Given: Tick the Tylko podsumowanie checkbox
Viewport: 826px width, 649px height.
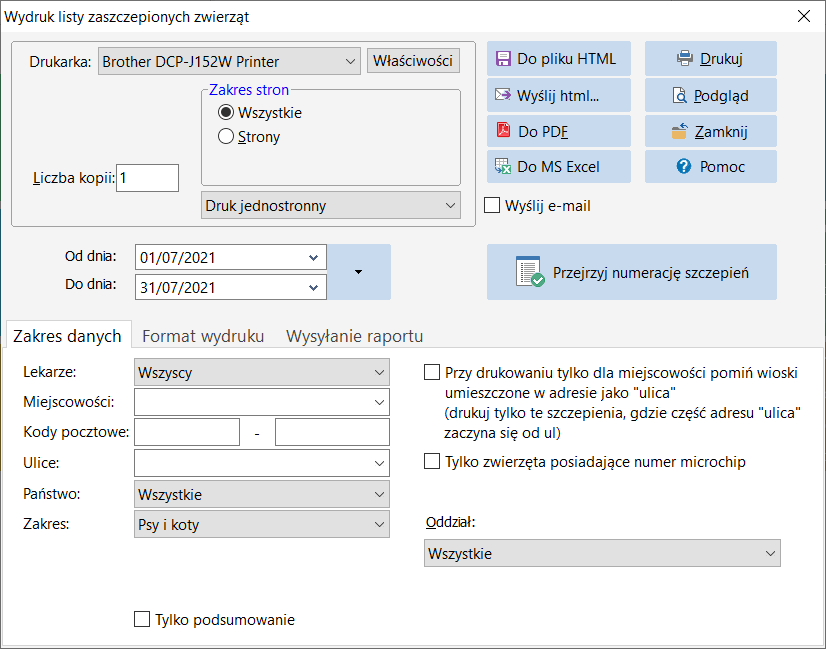Looking at the screenshot, I should (142, 619).
